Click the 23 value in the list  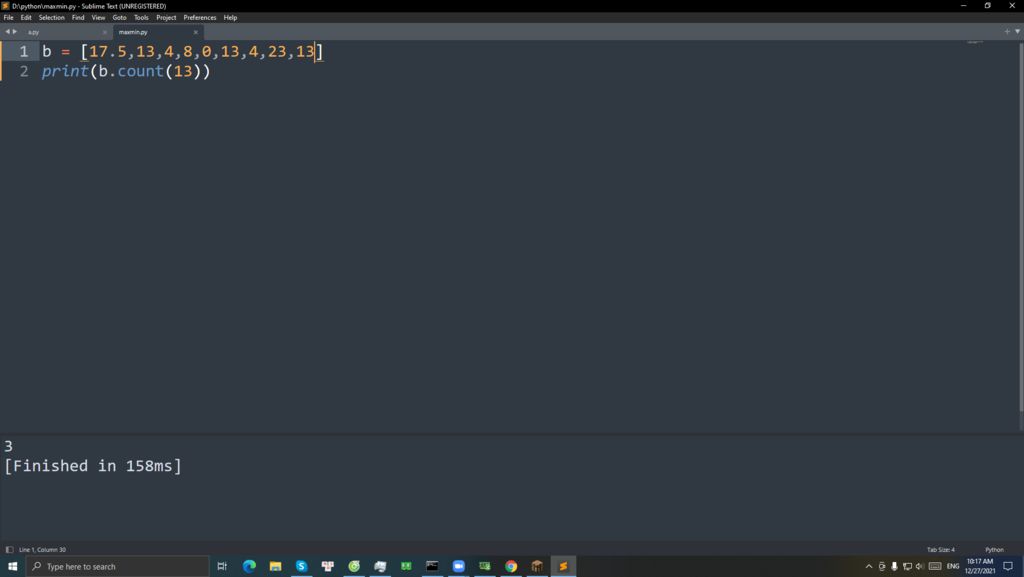(278, 52)
